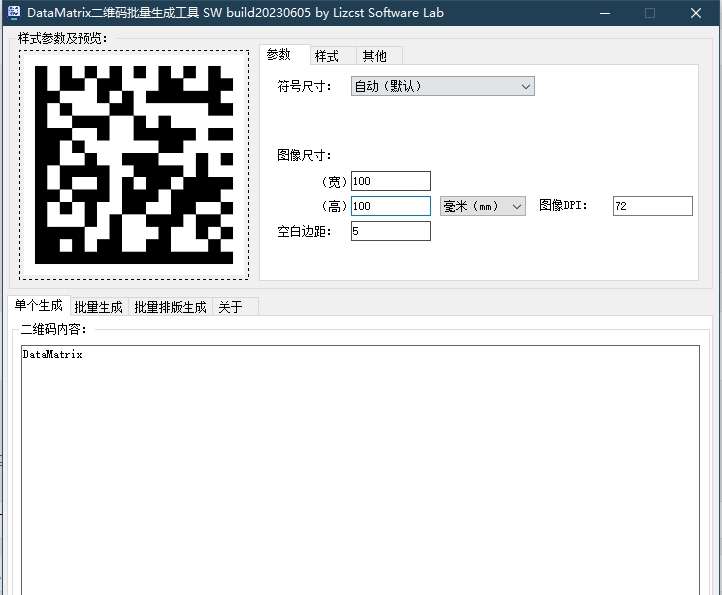The height and width of the screenshot is (595, 722).
Task: Expand the 符号尺寸 dropdown showing 自动（默认）
Action: click(x=443, y=86)
